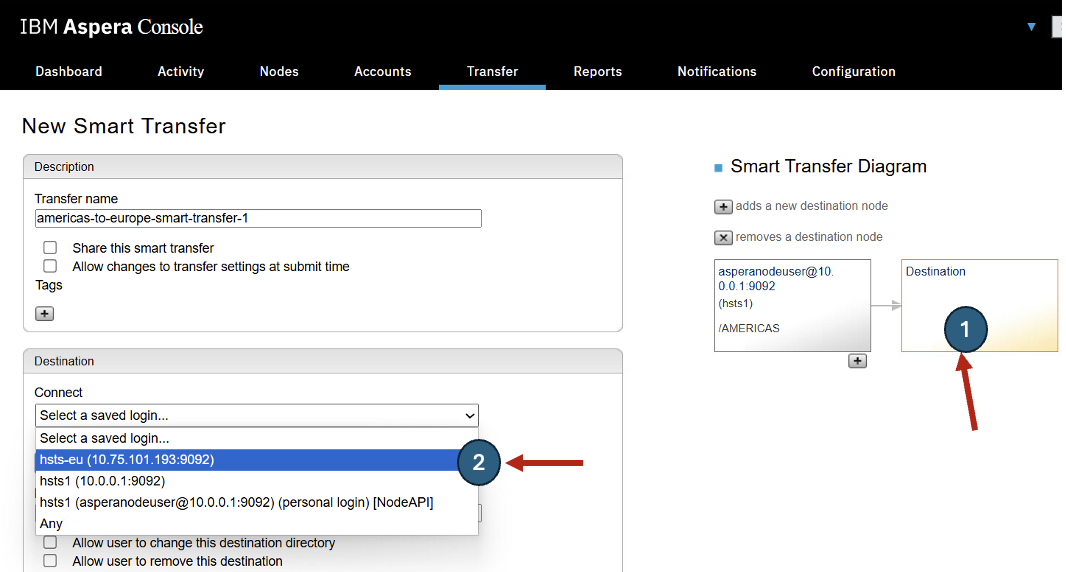Image resolution: width=1066 pixels, height=572 pixels.
Task: Pick hsts1 asperanodeuser personal login NodeAPI option
Action: point(257,502)
